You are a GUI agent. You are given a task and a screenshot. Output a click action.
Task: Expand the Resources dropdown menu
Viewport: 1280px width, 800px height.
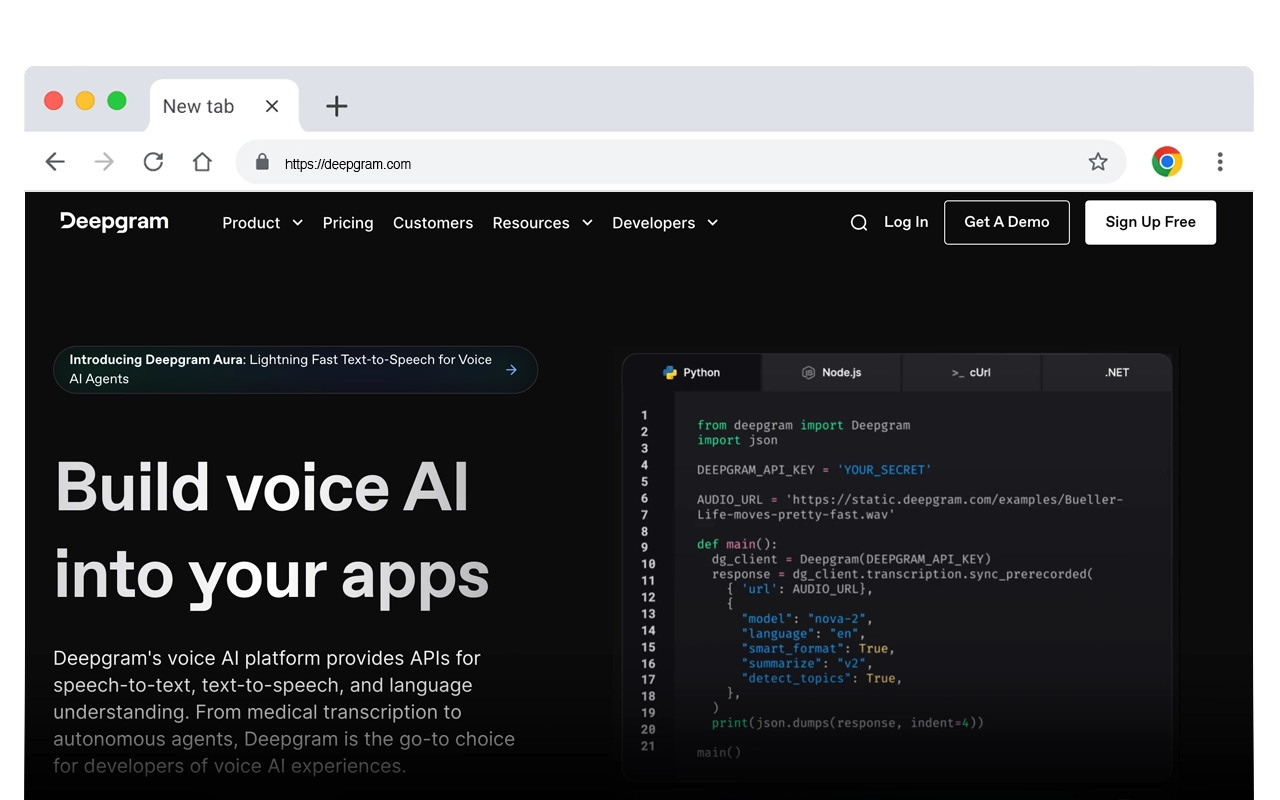coord(542,223)
